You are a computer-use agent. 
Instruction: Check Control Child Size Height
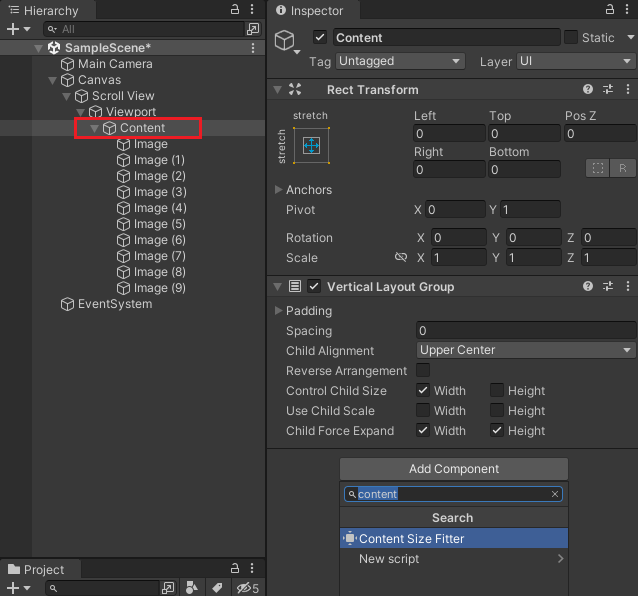[x=497, y=390]
